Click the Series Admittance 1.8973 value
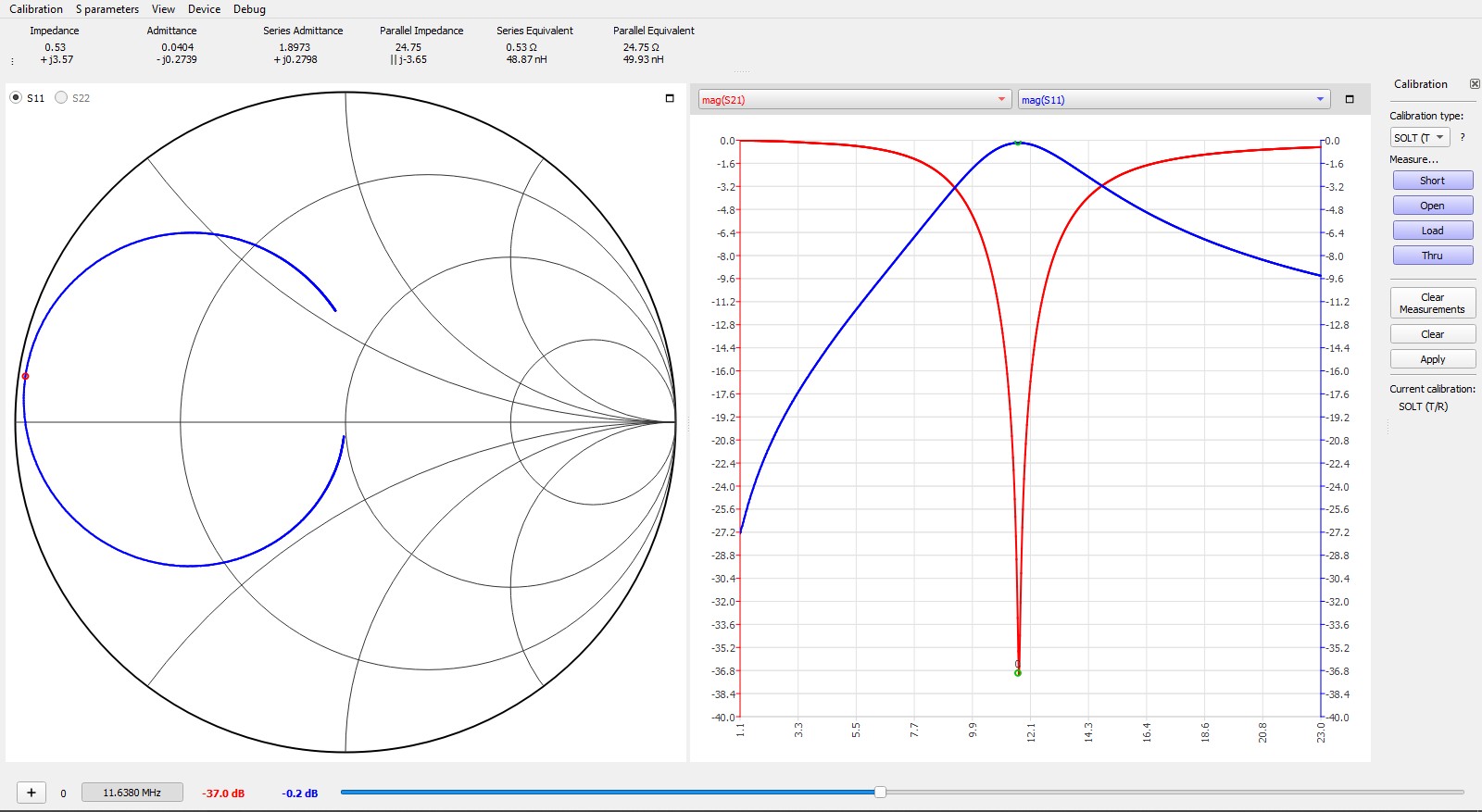The height and width of the screenshot is (812, 1482). coord(295,47)
